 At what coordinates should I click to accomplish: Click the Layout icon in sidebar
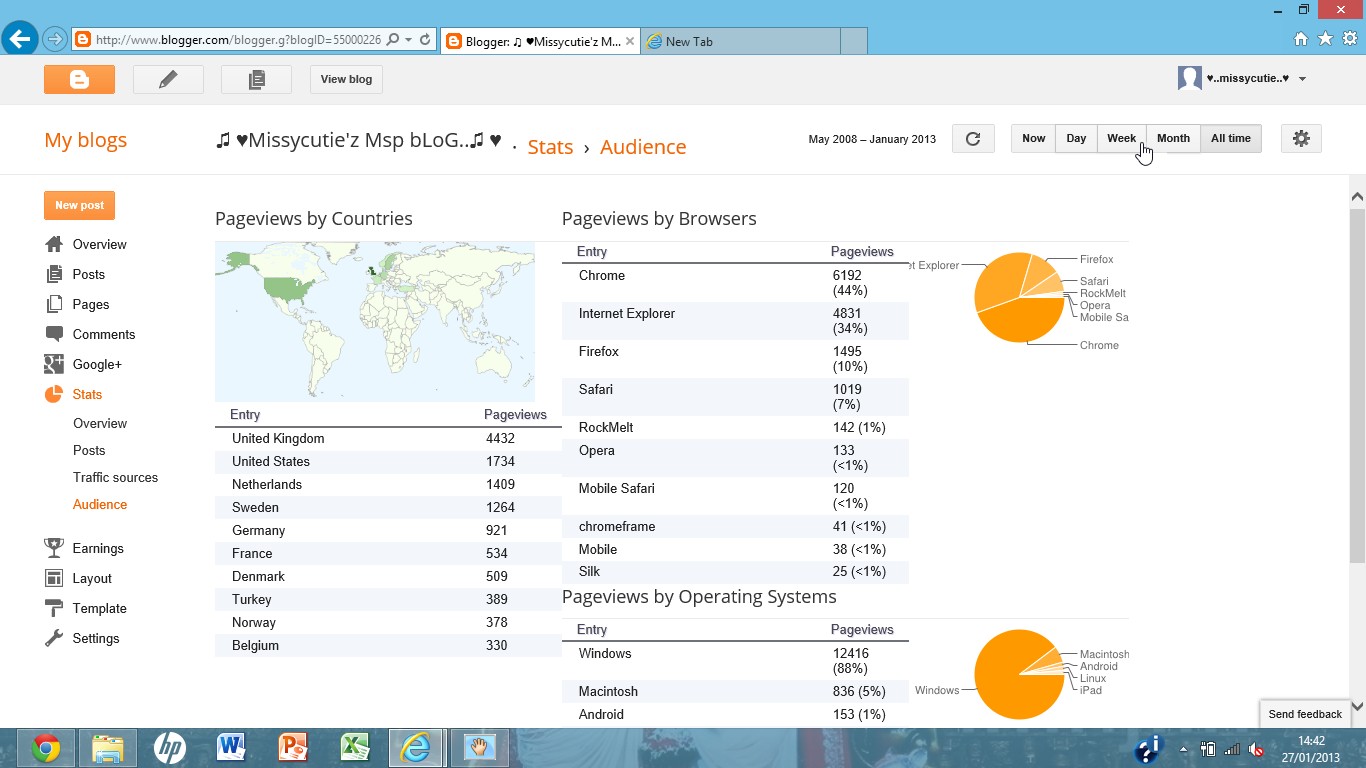click(x=54, y=578)
